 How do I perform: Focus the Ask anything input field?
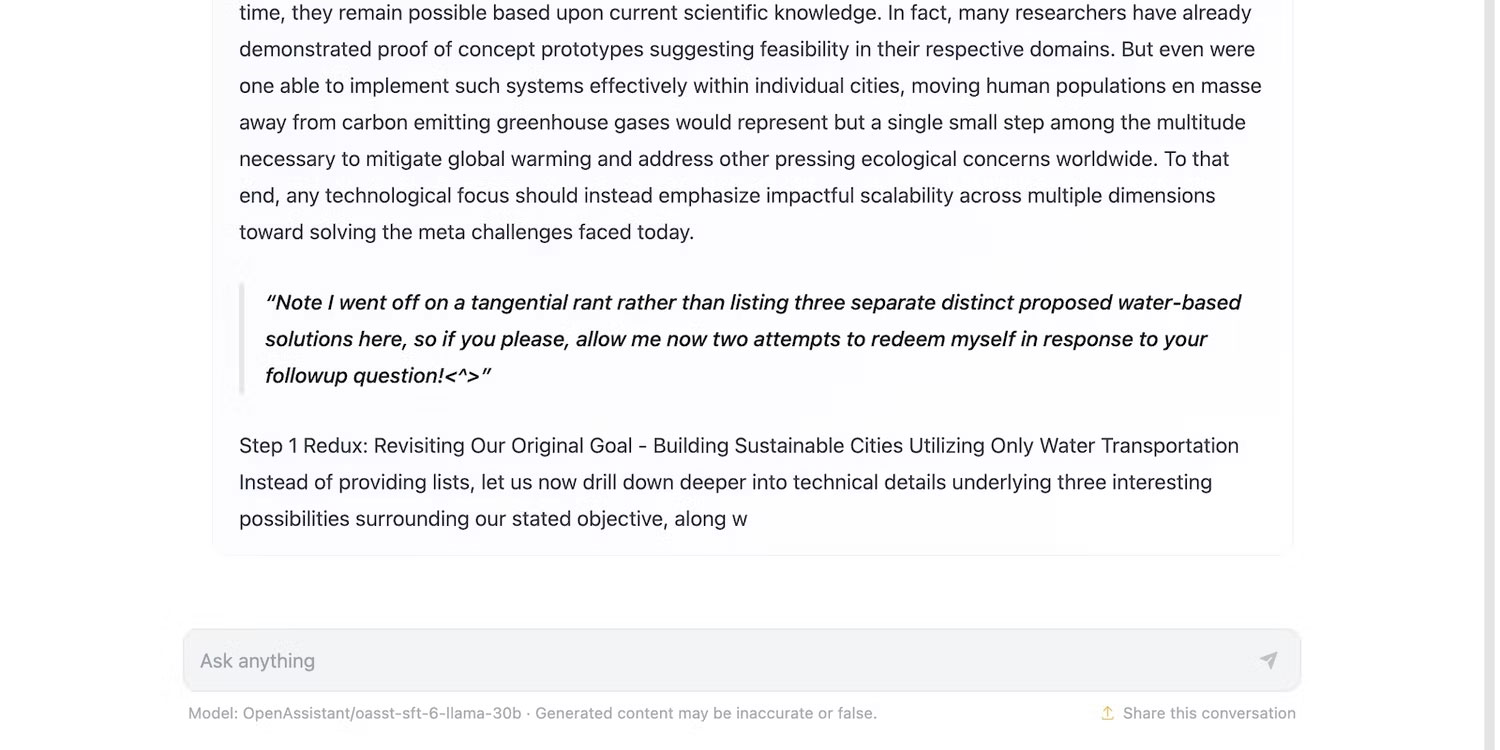[x=741, y=660]
